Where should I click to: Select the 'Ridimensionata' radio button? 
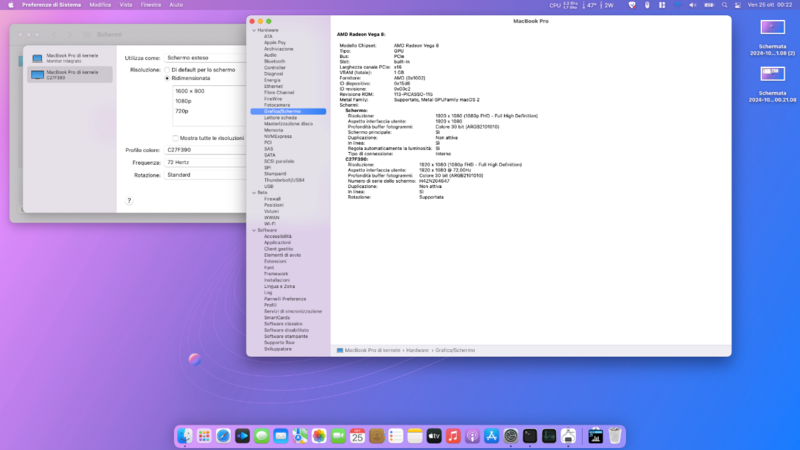[x=168, y=77]
